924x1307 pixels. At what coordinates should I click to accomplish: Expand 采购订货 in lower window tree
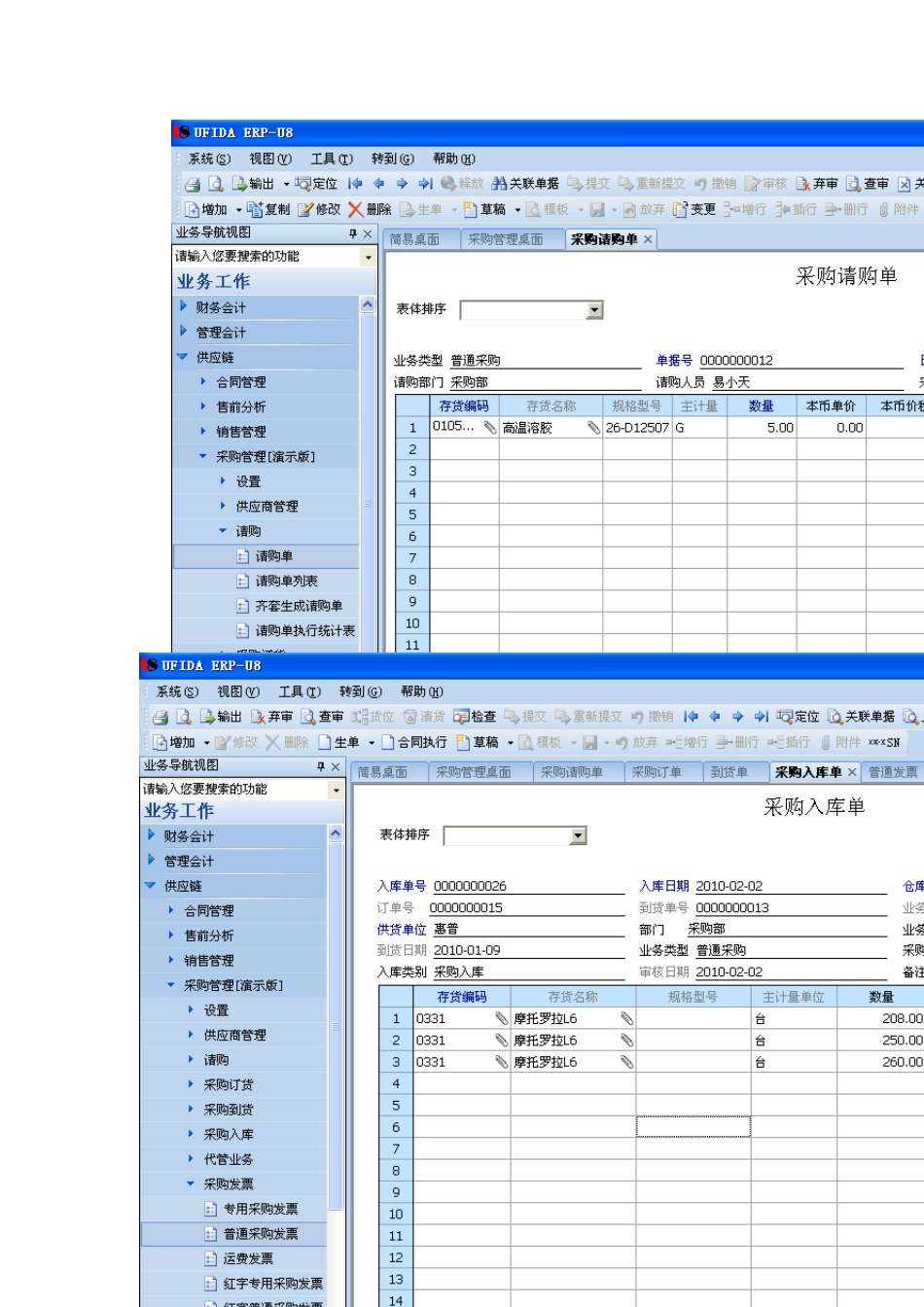(191, 1084)
